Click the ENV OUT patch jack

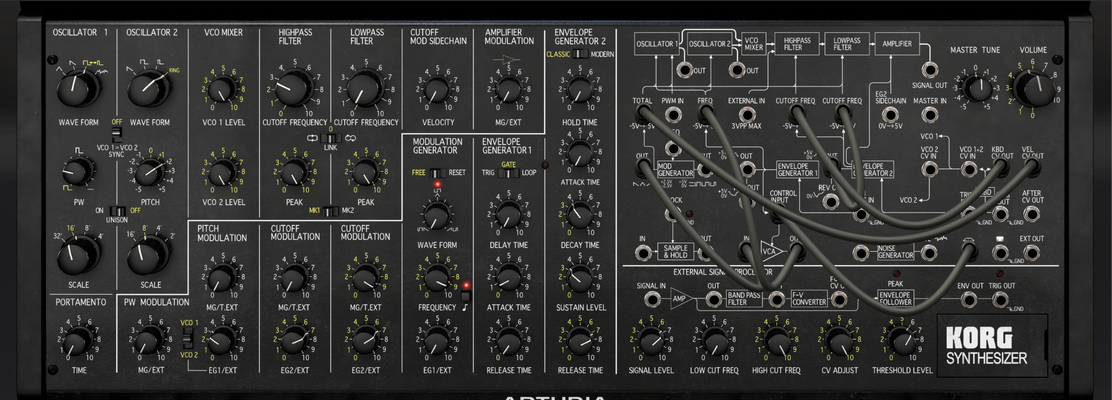[969, 300]
